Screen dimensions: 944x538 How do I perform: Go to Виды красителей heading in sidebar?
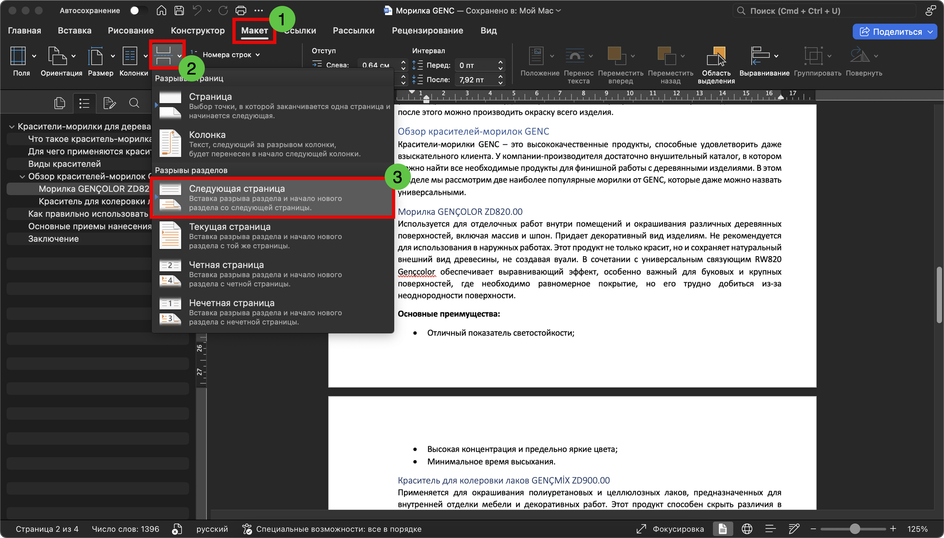click(64, 164)
